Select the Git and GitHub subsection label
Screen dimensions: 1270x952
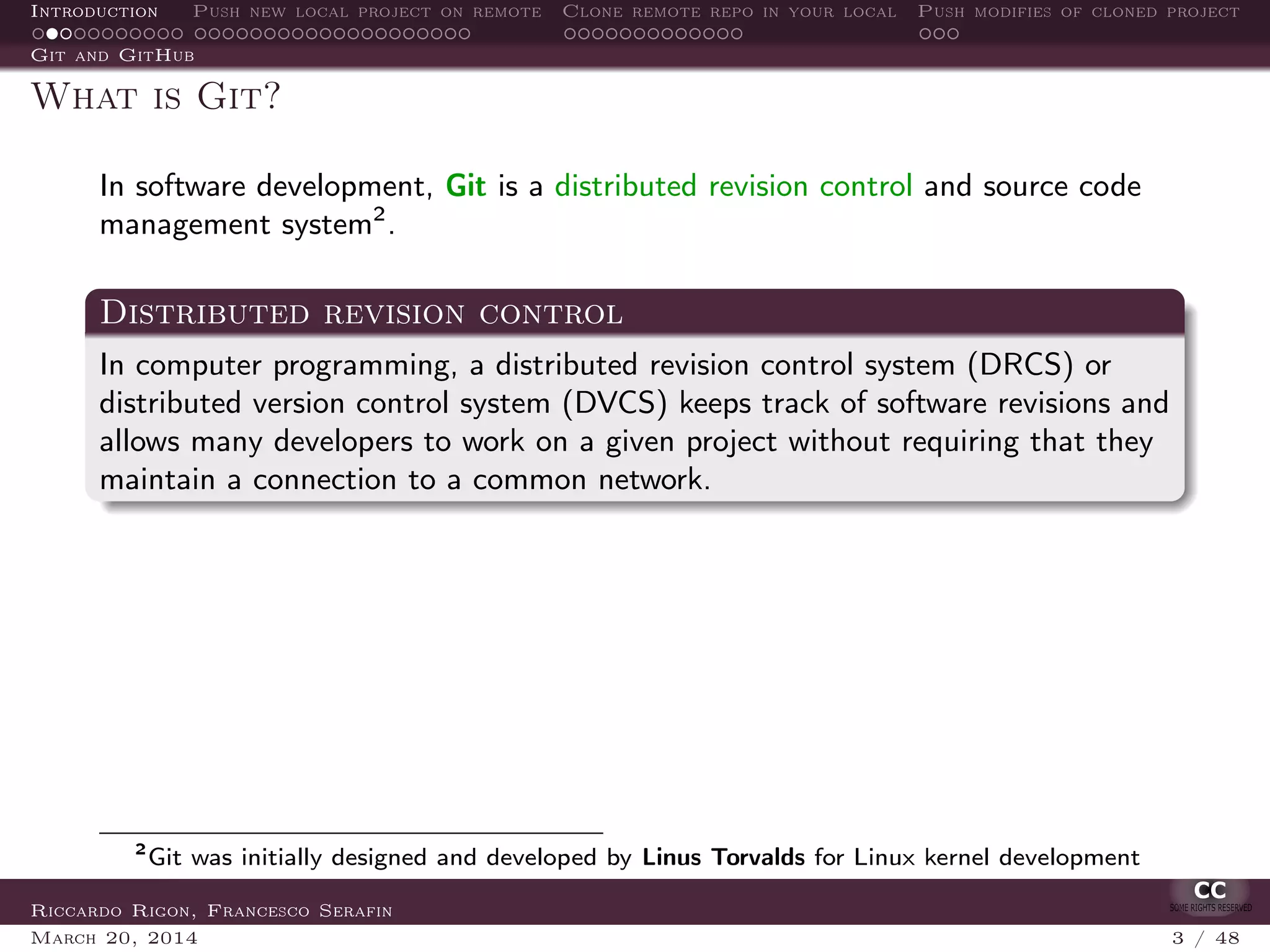click(x=112, y=56)
